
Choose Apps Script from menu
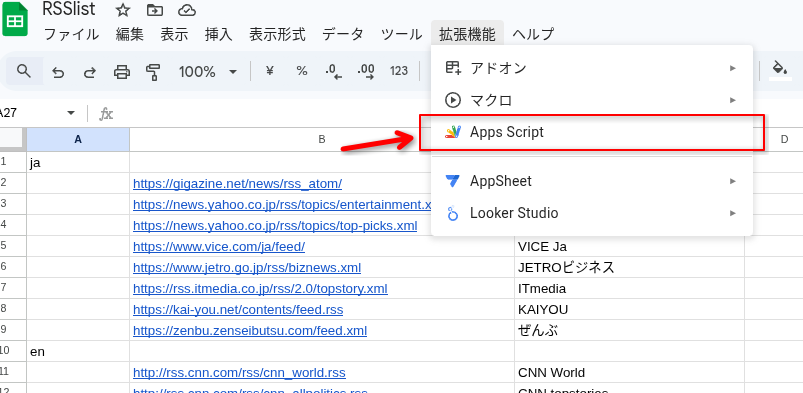[592, 132]
